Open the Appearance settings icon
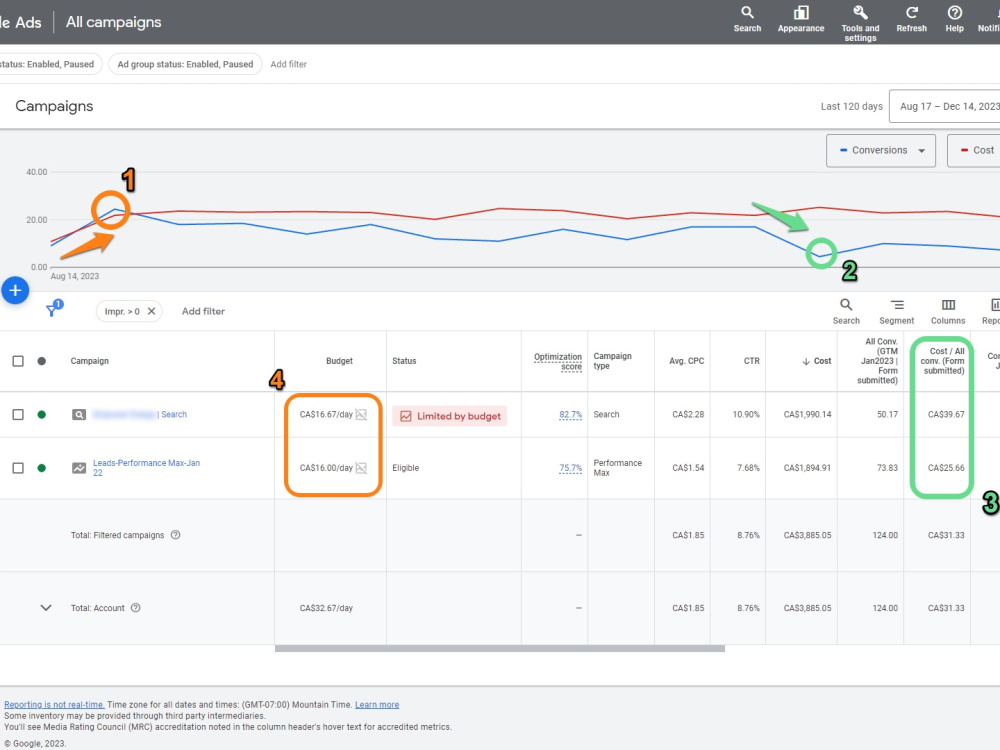The height and width of the screenshot is (750, 1000). pos(800,19)
